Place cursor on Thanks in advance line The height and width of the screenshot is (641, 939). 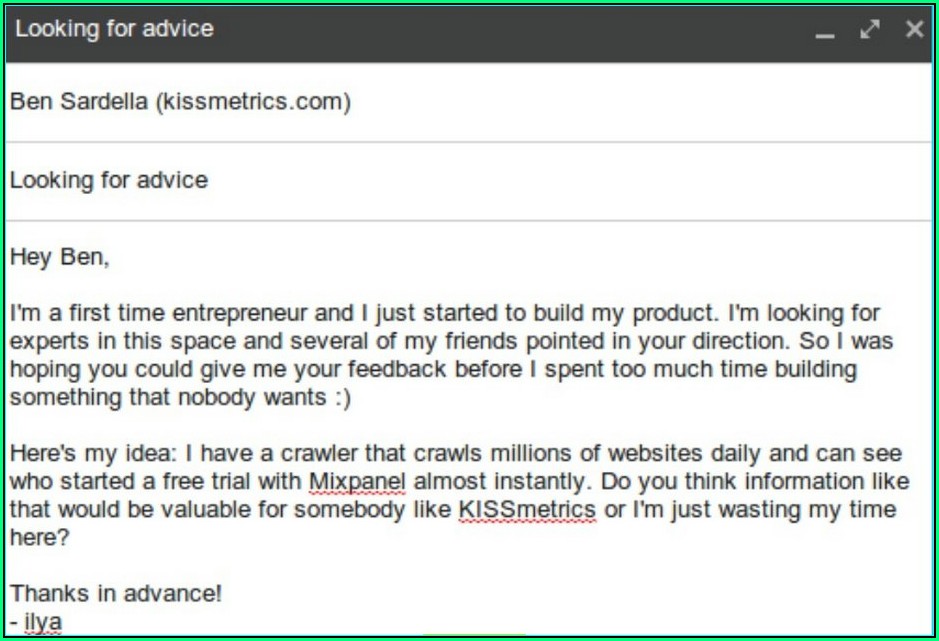point(116,593)
